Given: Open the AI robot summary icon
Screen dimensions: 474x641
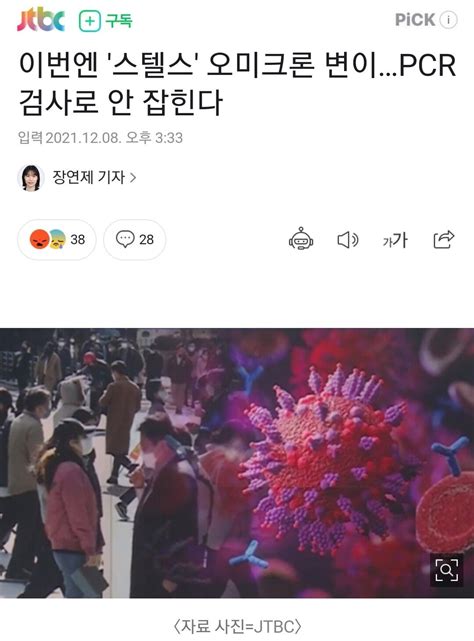Looking at the screenshot, I should (x=301, y=239).
